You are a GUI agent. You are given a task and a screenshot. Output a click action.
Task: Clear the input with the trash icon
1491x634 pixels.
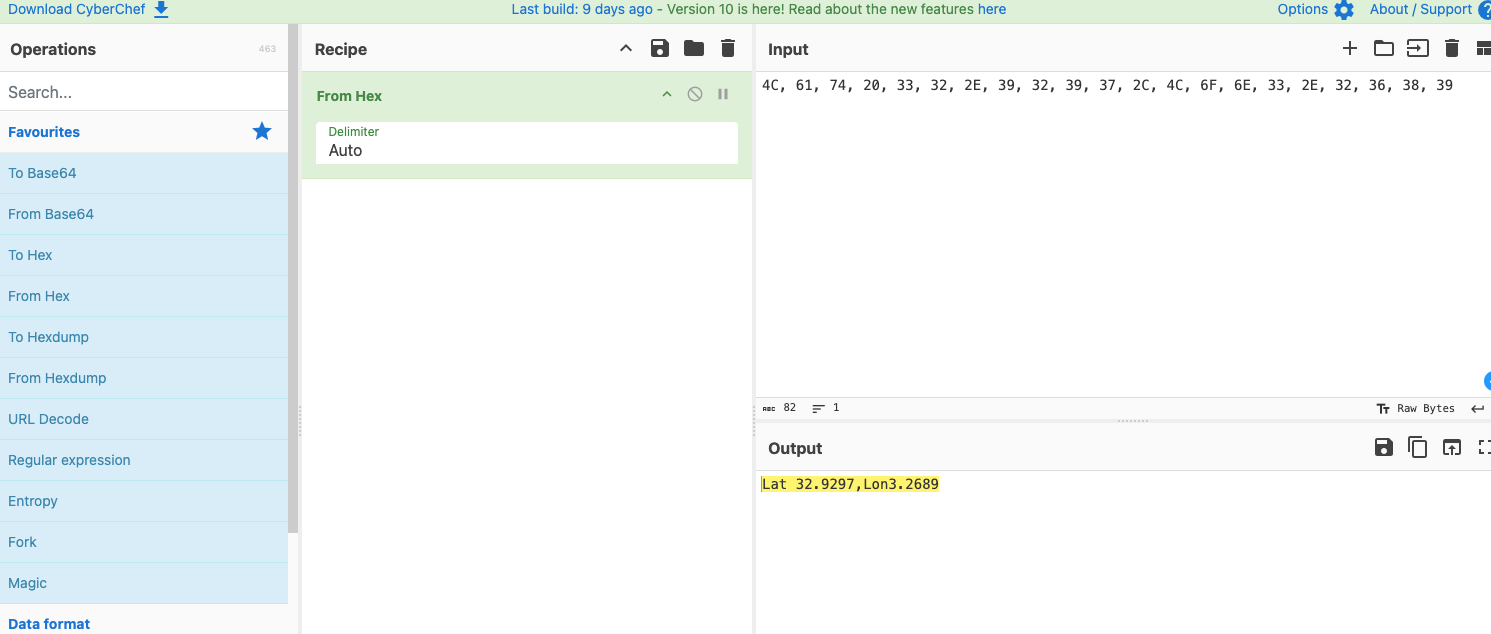pos(1452,48)
